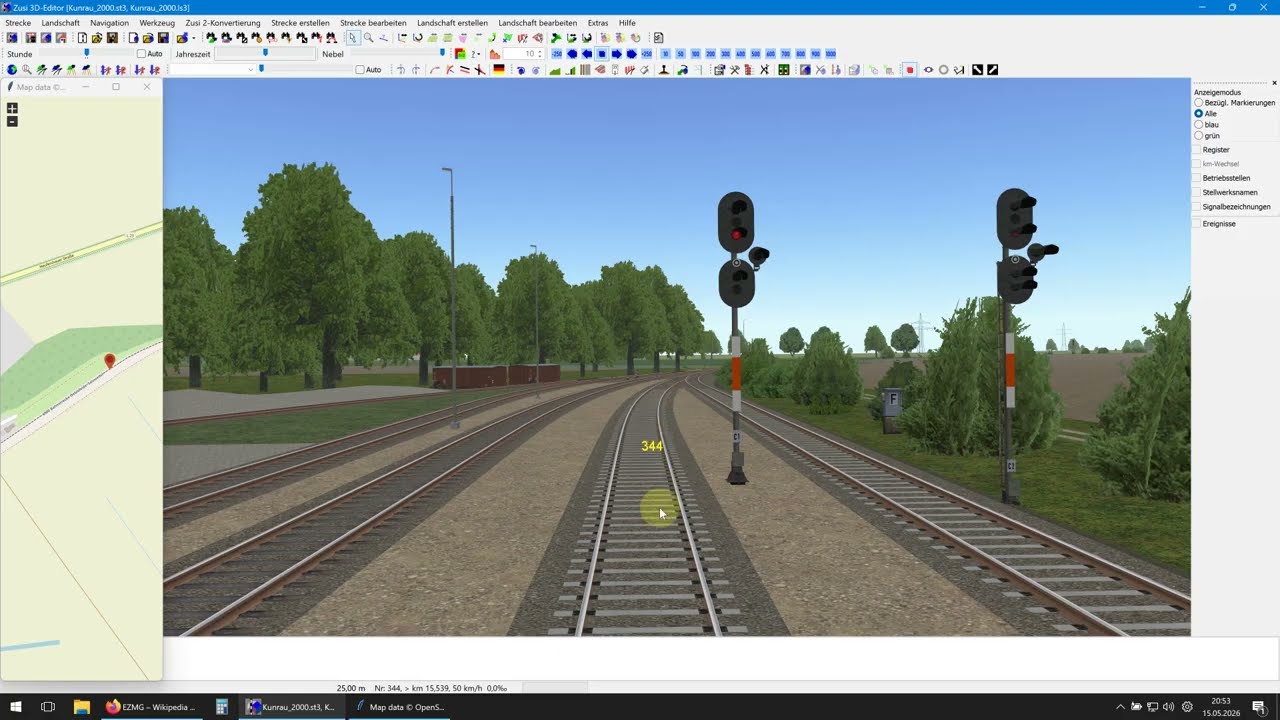Check the Betriebsstellen checkbox
The width and height of the screenshot is (1280, 720).
pyautogui.click(x=1197, y=178)
